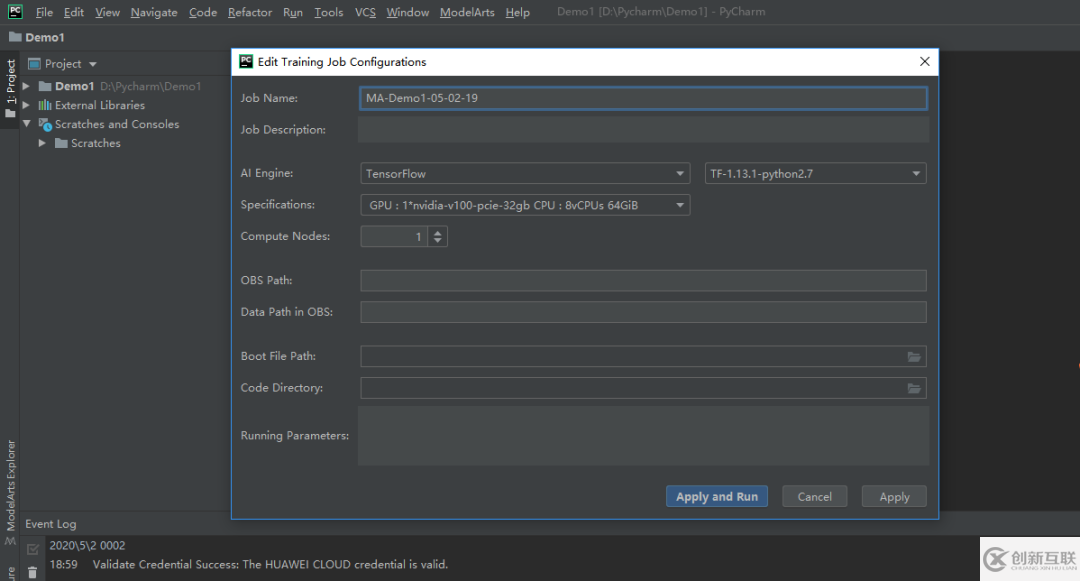Close the Edit Training Job Configurations dialog
Image resolution: width=1080 pixels, height=581 pixels.
point(924,62)
